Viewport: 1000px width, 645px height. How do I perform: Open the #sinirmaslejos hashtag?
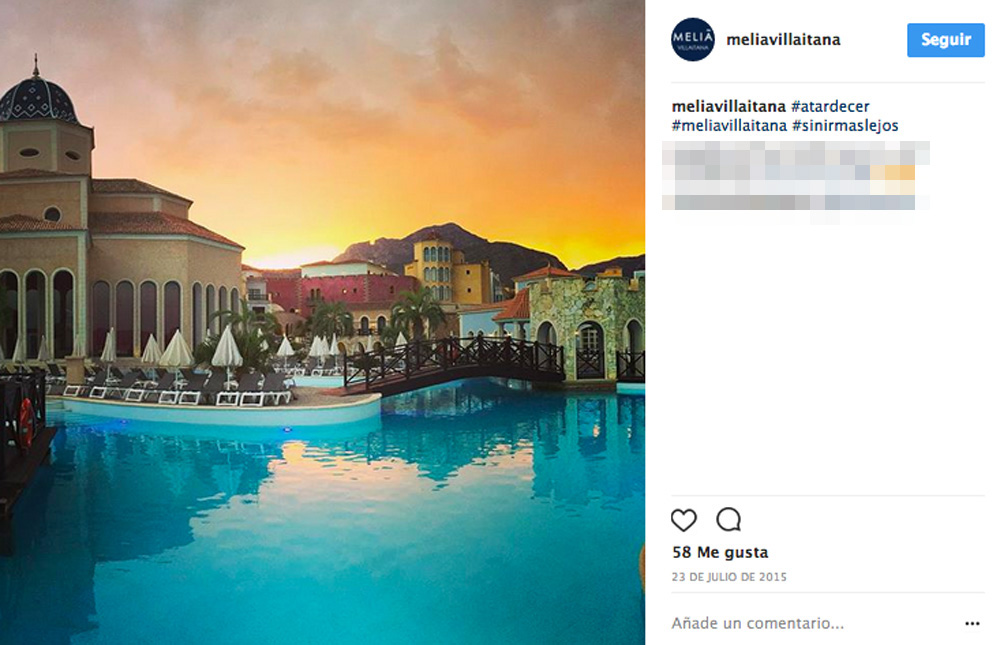tap(845, 126)
